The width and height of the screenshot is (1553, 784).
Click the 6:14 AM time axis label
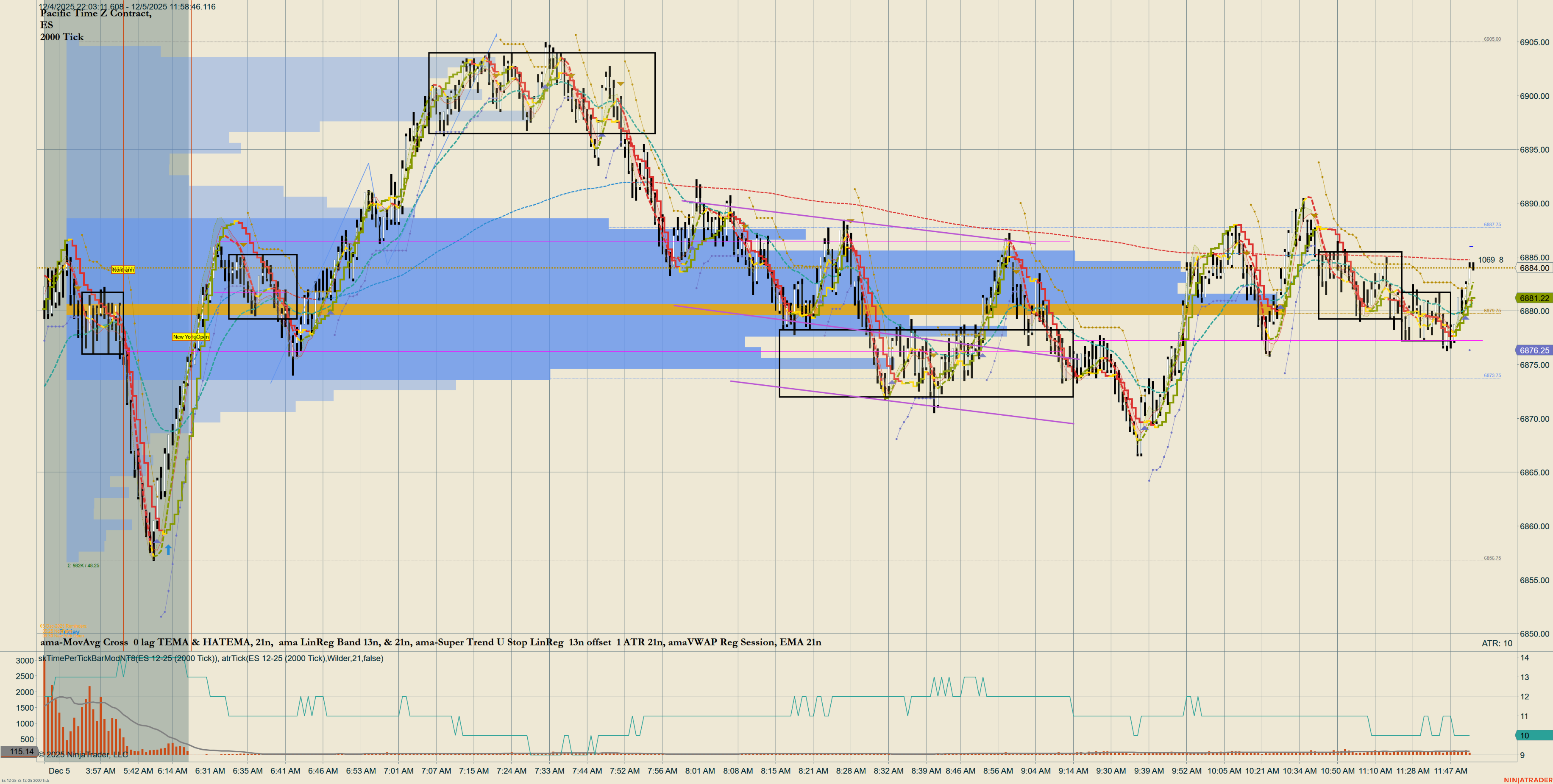173,771
